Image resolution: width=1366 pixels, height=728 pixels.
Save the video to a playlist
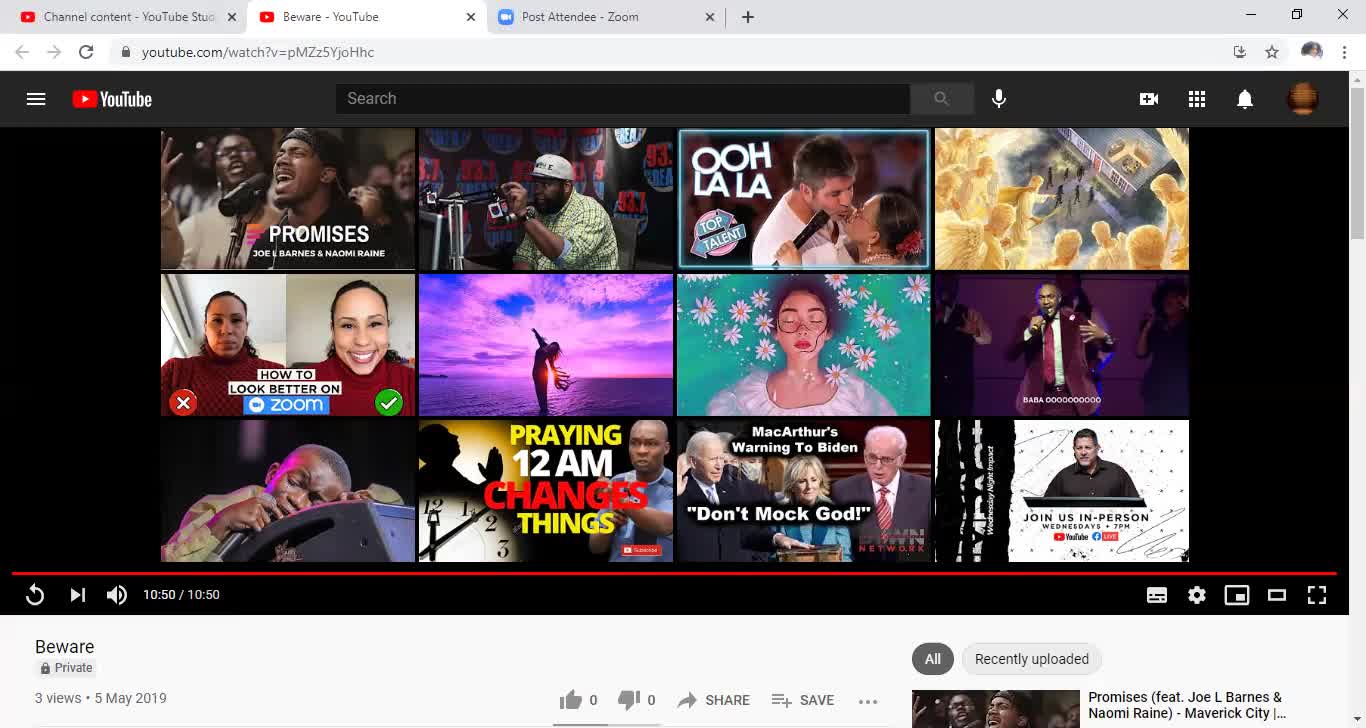[803, 700]
